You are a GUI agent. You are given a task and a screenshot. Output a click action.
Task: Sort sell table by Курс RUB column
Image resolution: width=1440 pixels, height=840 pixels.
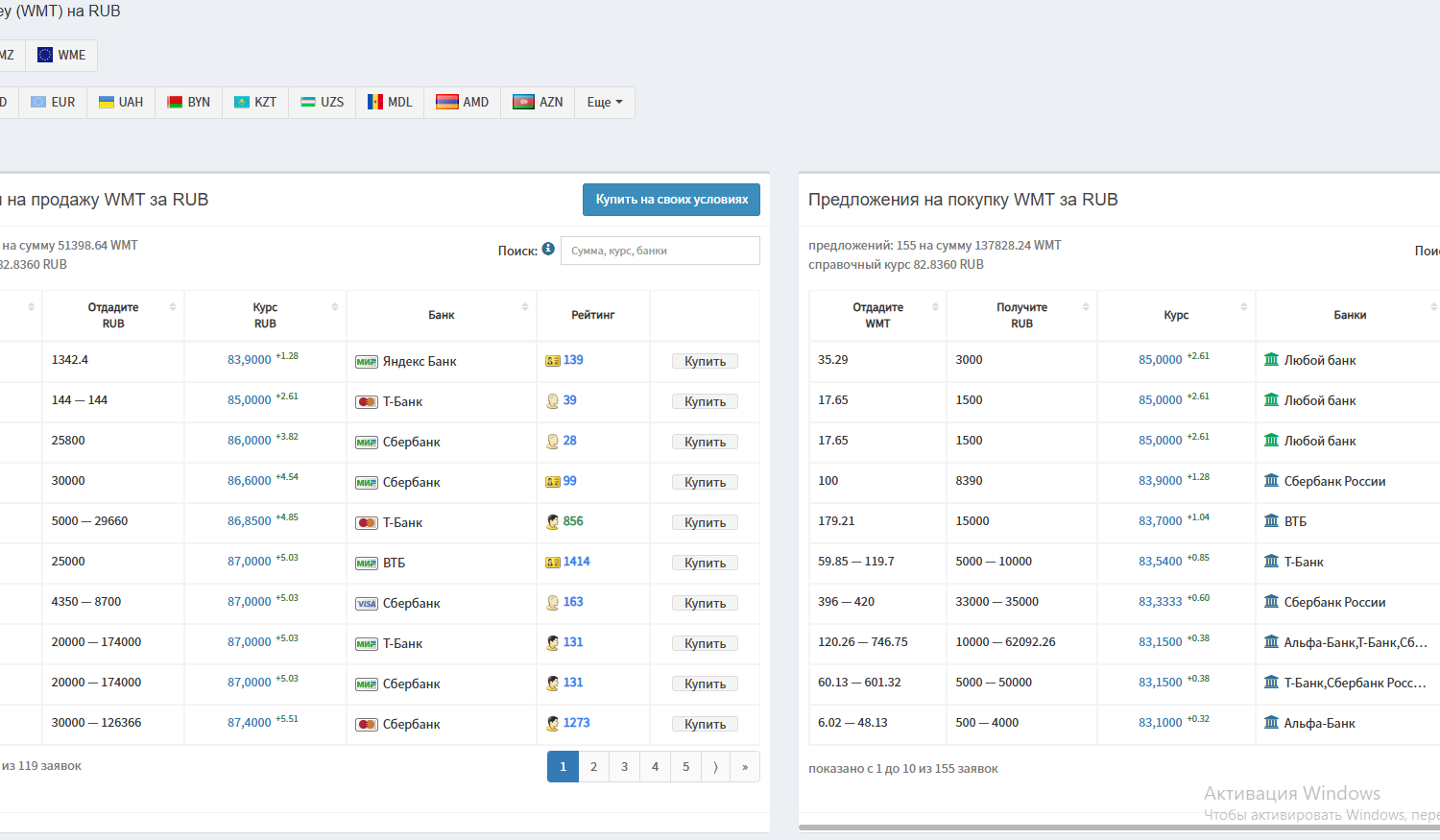[265, 315]
